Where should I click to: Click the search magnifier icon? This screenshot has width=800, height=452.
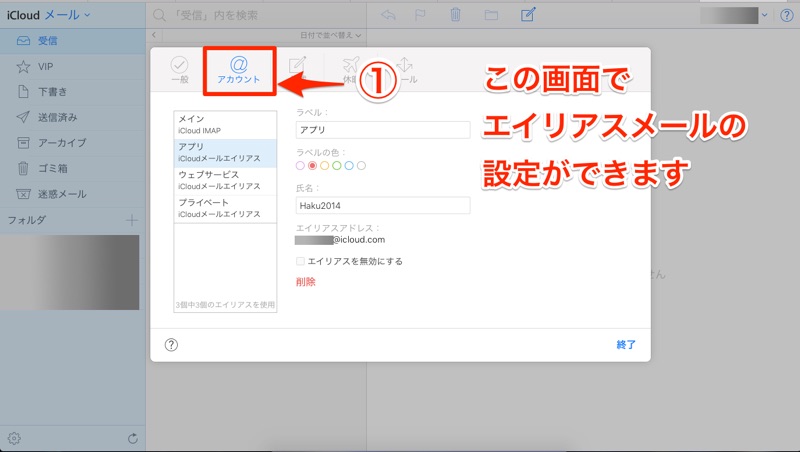pos(160,15)
